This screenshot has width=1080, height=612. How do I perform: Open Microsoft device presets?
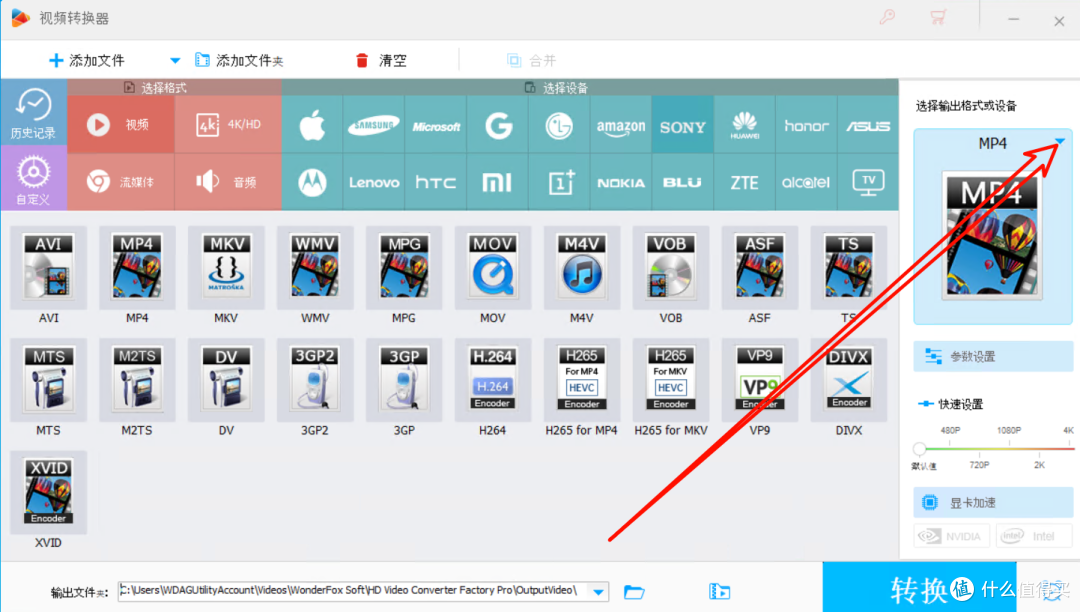tap(436, 125)
